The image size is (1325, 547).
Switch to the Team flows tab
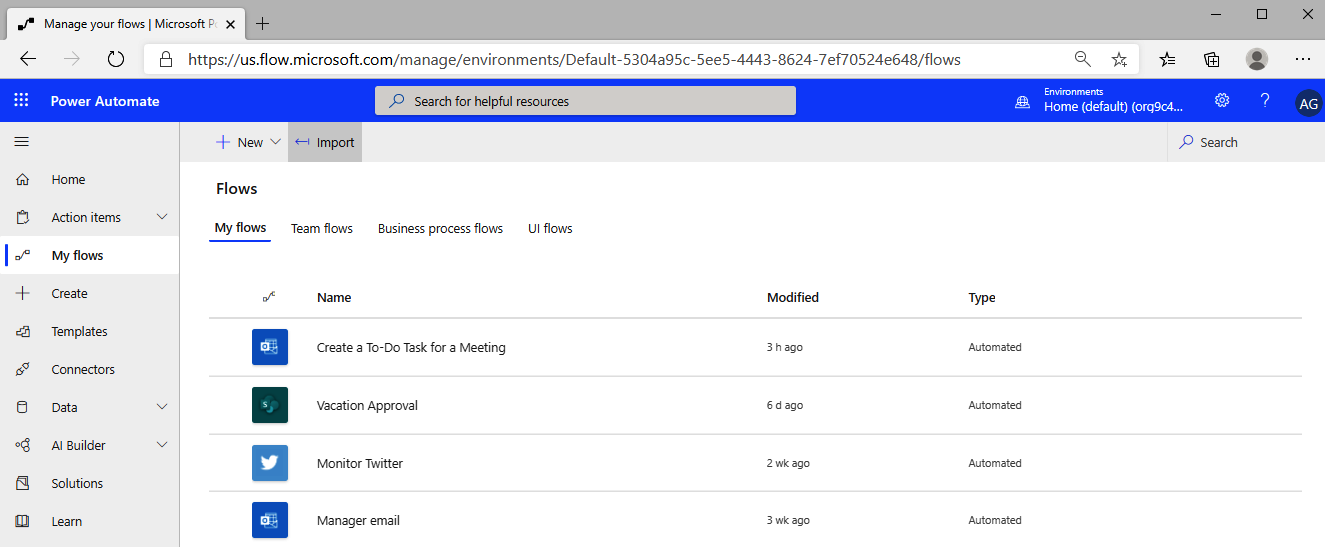pyautogui.click(x=322, y=228)
